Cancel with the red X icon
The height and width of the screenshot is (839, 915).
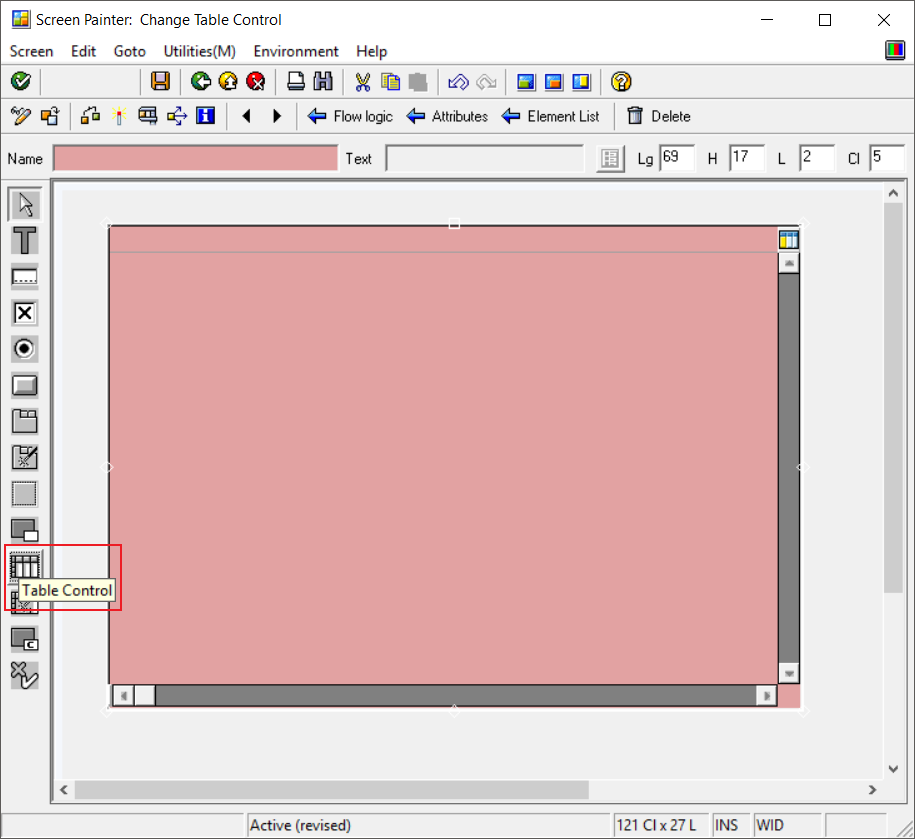[x=256, y=81]
